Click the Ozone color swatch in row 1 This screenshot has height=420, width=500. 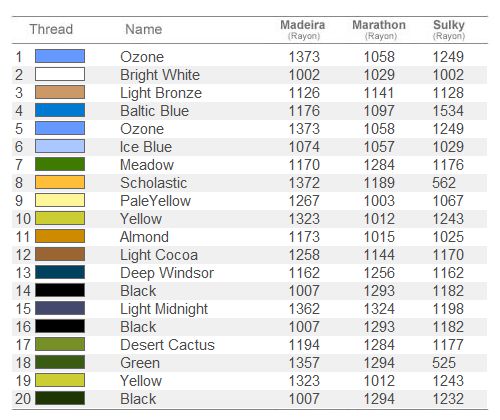point(60,56)
